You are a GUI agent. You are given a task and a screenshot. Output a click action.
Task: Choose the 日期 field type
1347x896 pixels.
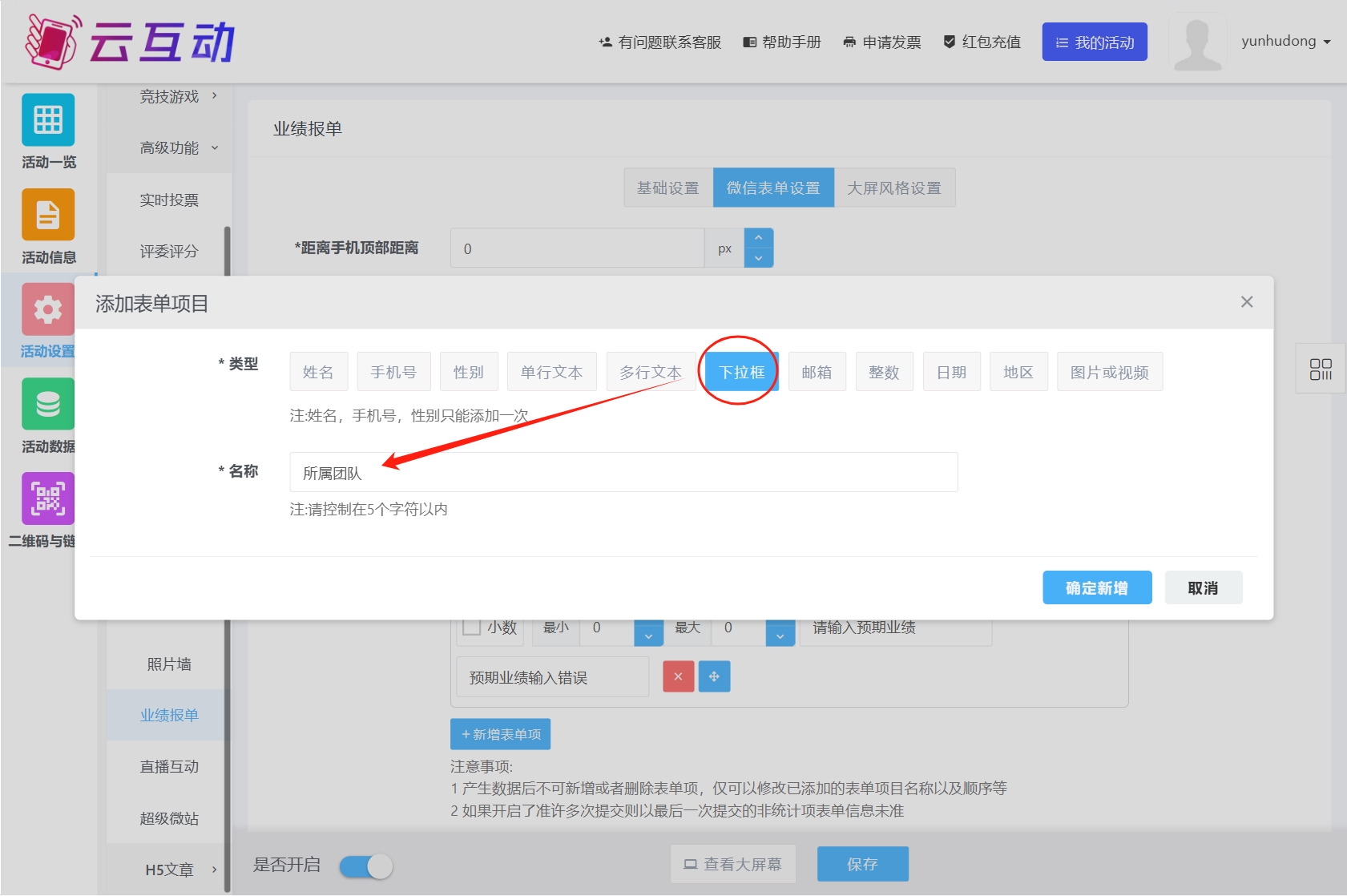[952, 372]
